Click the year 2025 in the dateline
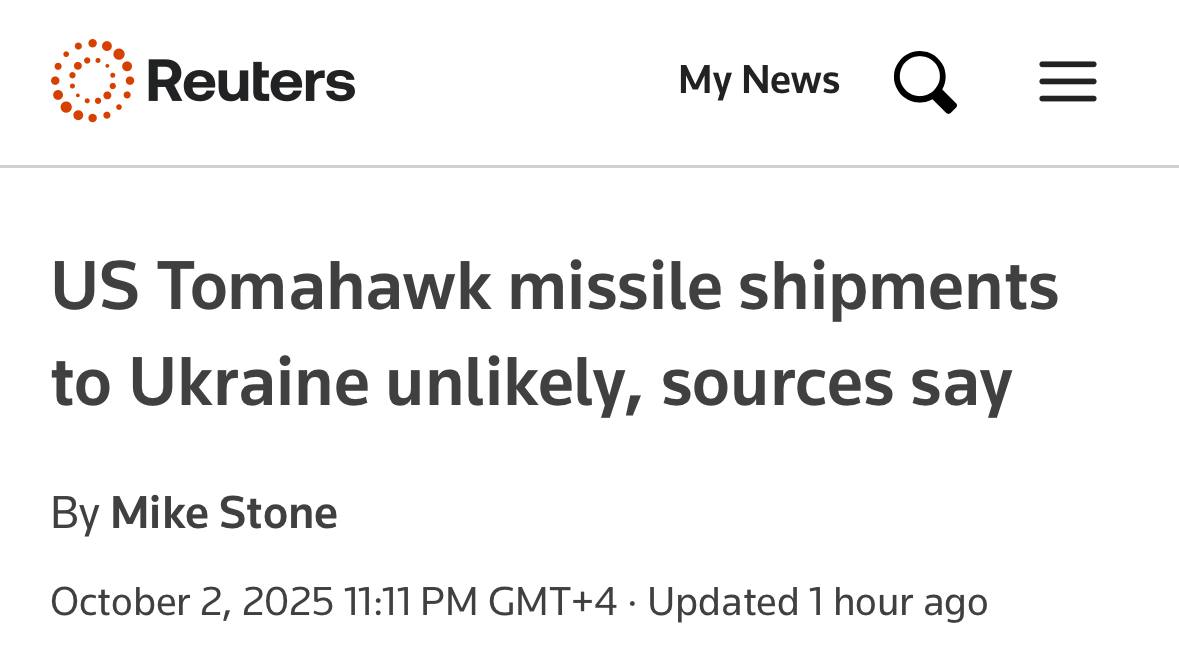Viewport: 1179px width, 668px height. tap(287, 602)
